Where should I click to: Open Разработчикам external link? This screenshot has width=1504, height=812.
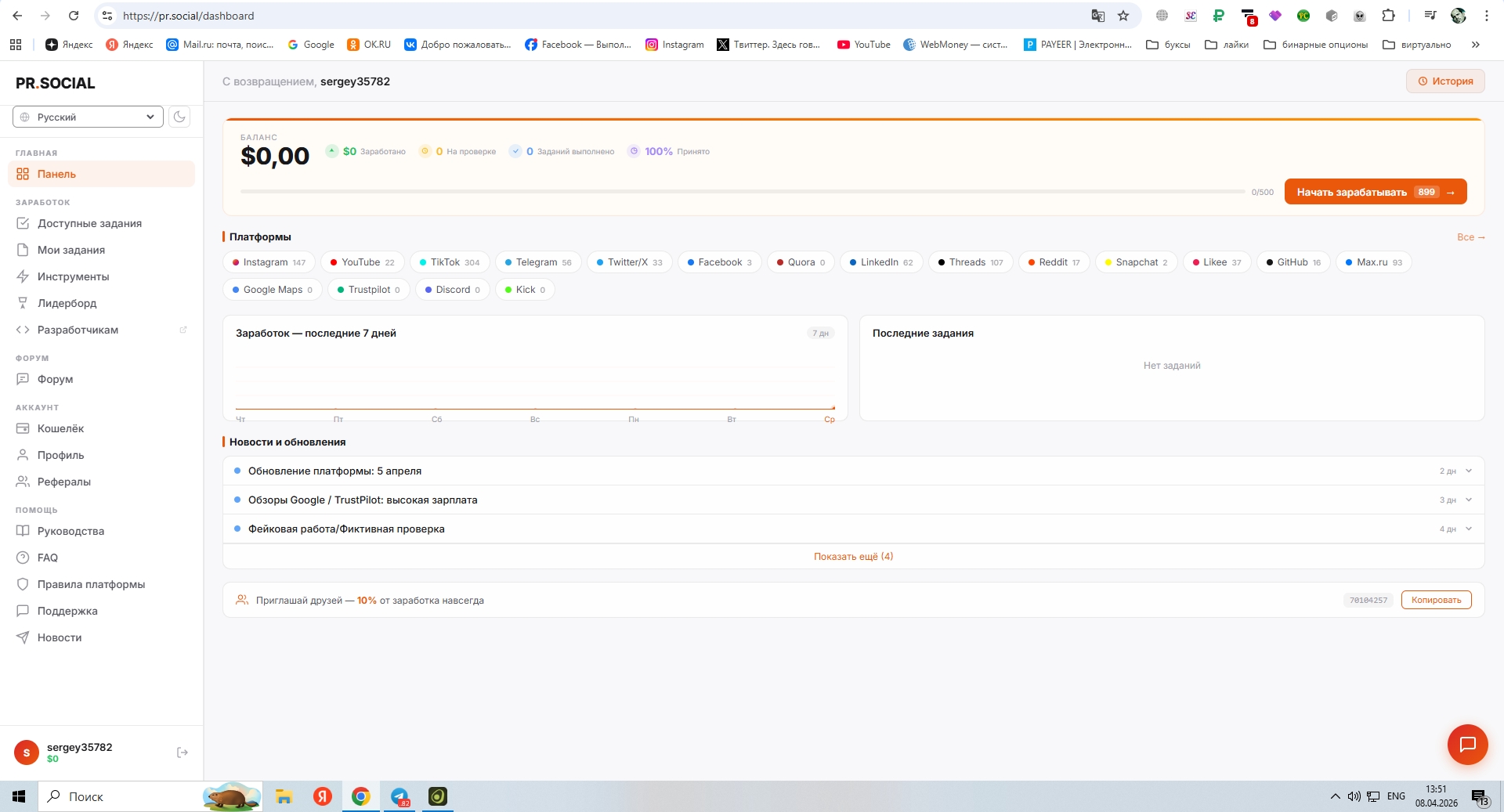point(102,330)
